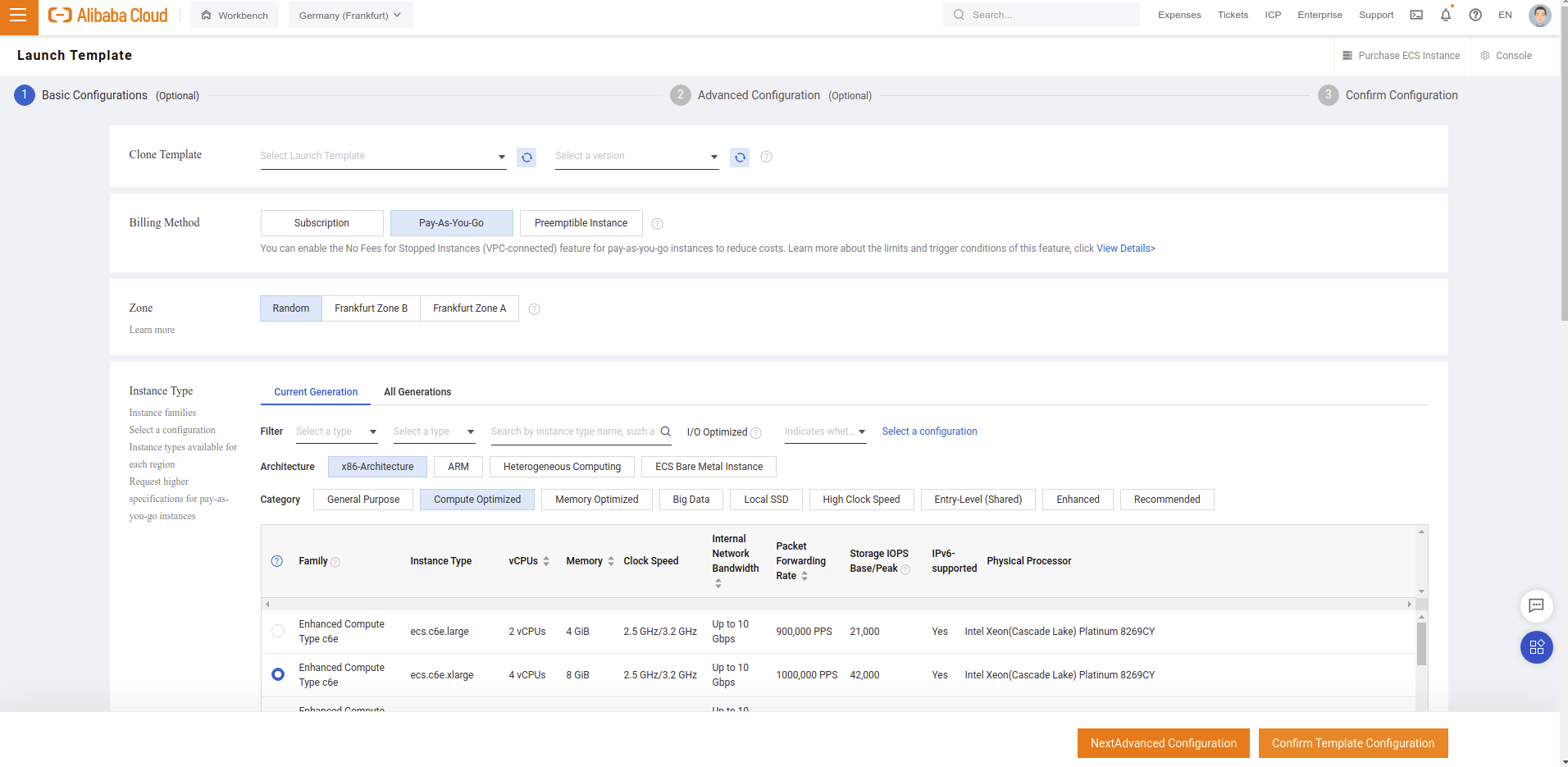Viewport: 1568px width, 767px height.
Task: Select the ARM architecture
Action: [458, 467]
